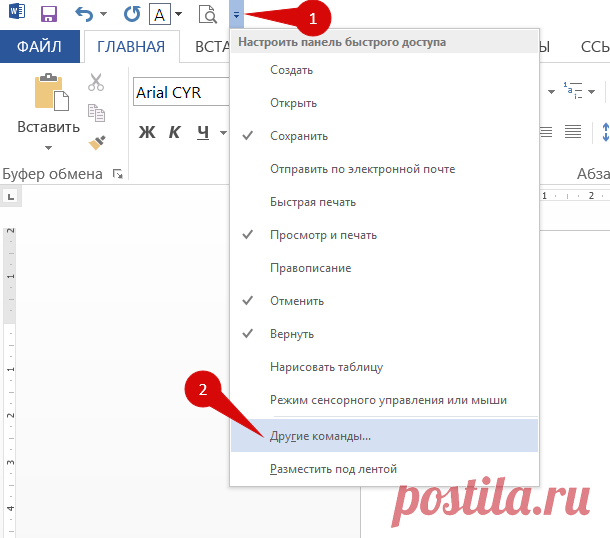
Task: Toggle bold Ж formatting
Action: (x=147, y=133)
